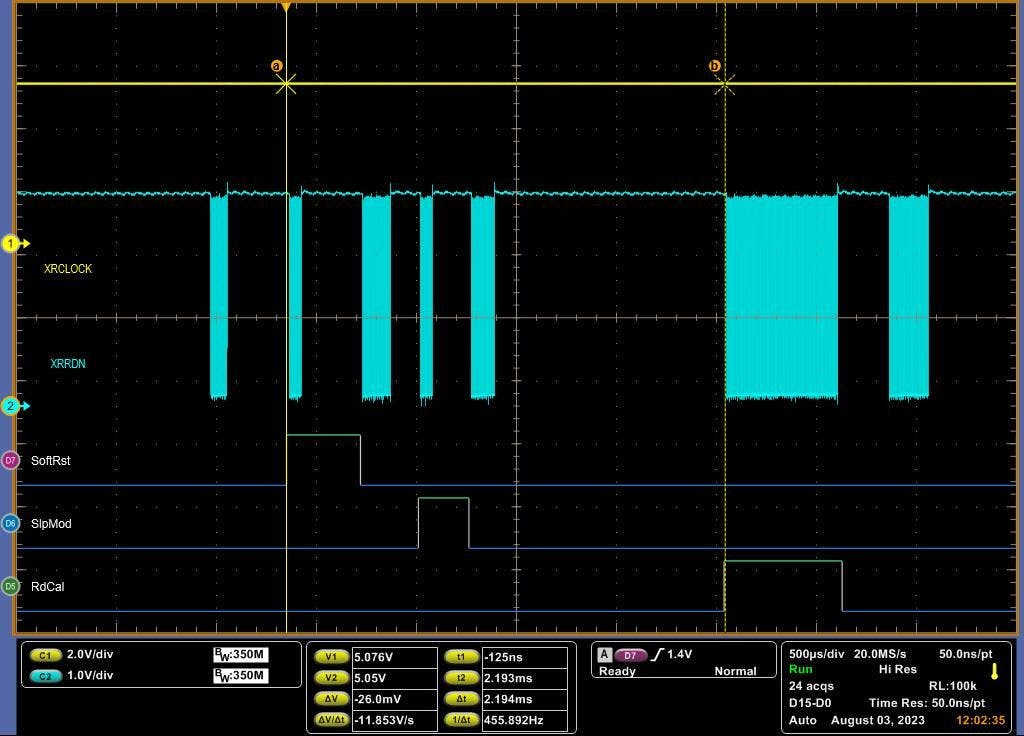
Task: Select cursor b crosshair on waveform
Action: click(724, 84)
